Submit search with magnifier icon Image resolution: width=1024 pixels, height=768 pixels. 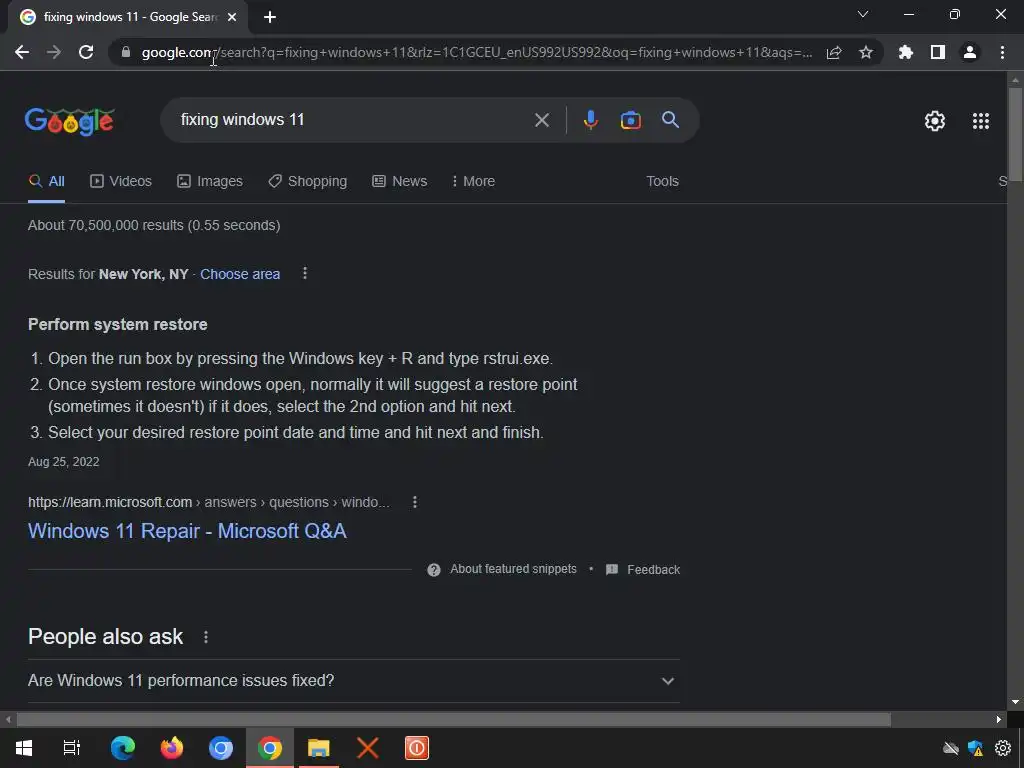tap(670, 120)
